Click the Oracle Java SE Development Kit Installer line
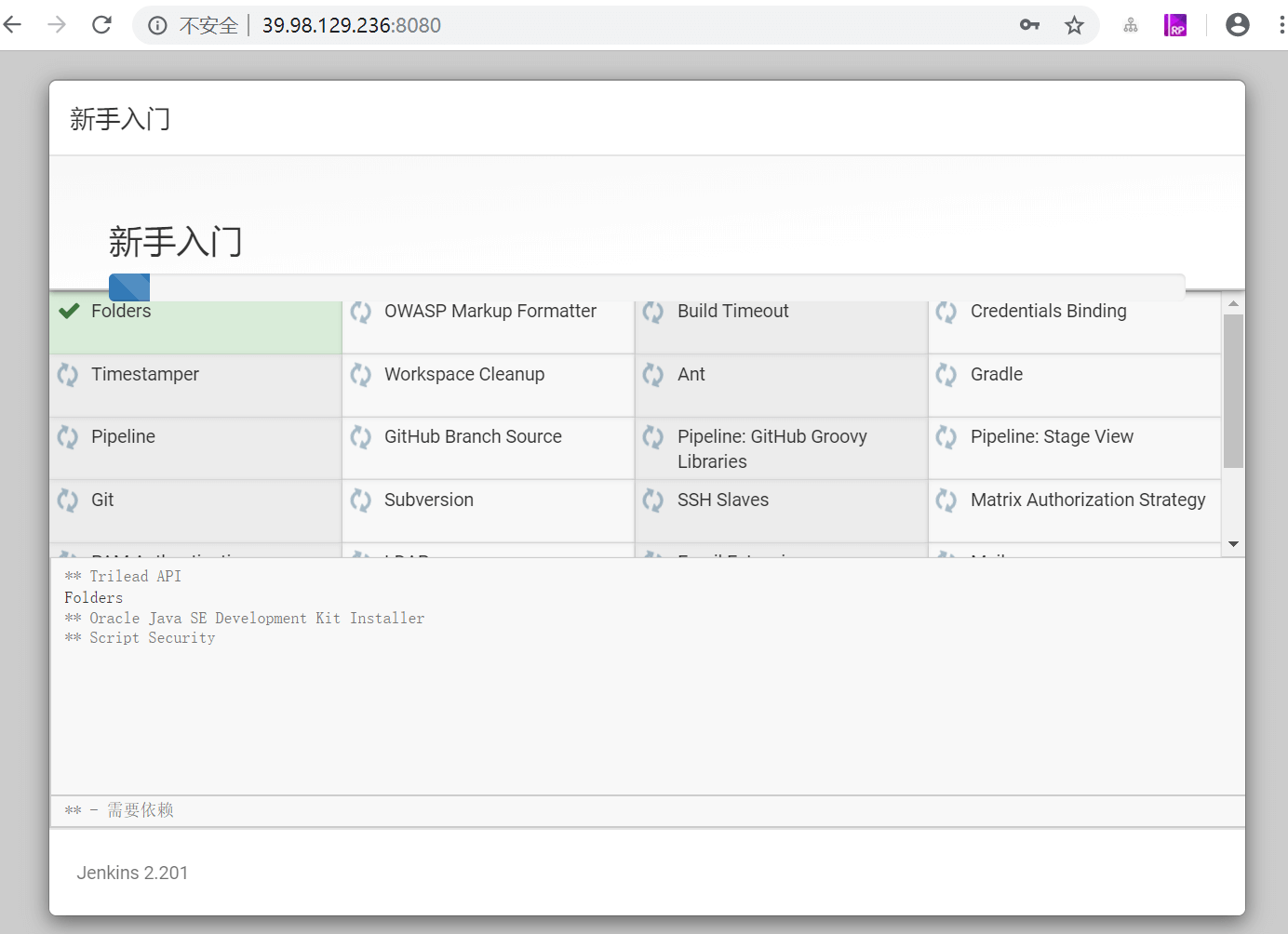The image size is (1288, 934). (x=245, y=618)
